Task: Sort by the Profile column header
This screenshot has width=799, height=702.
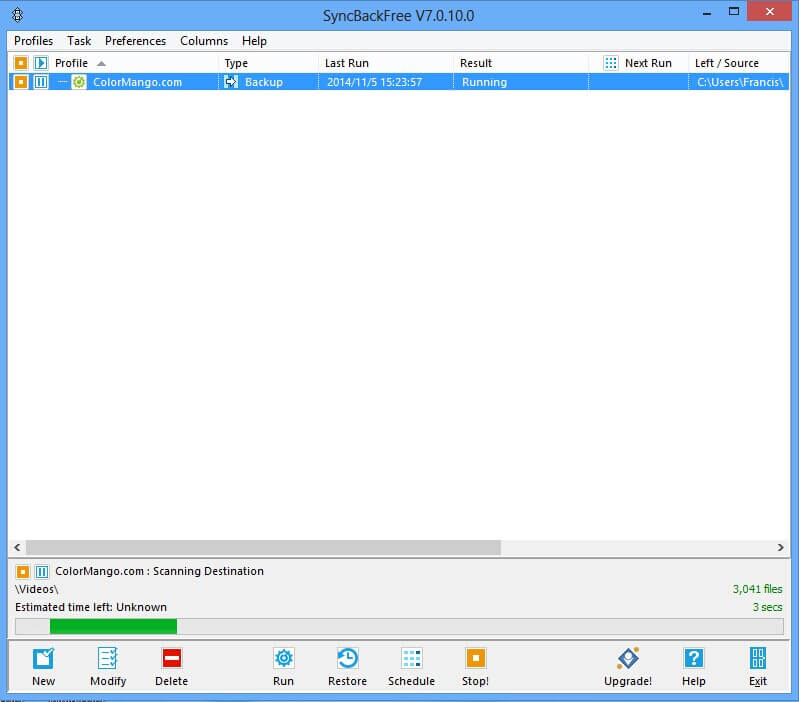Action: [72, 63]
